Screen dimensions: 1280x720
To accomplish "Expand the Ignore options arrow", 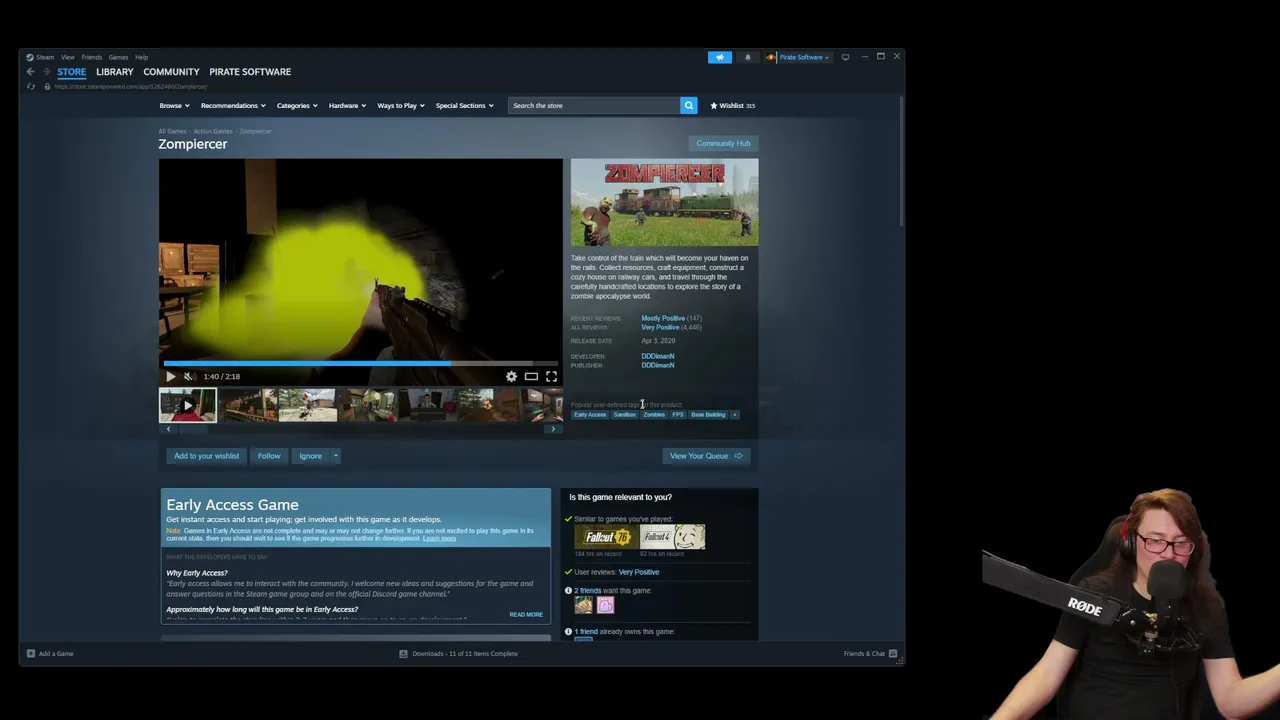I will [x=336, y=456].
